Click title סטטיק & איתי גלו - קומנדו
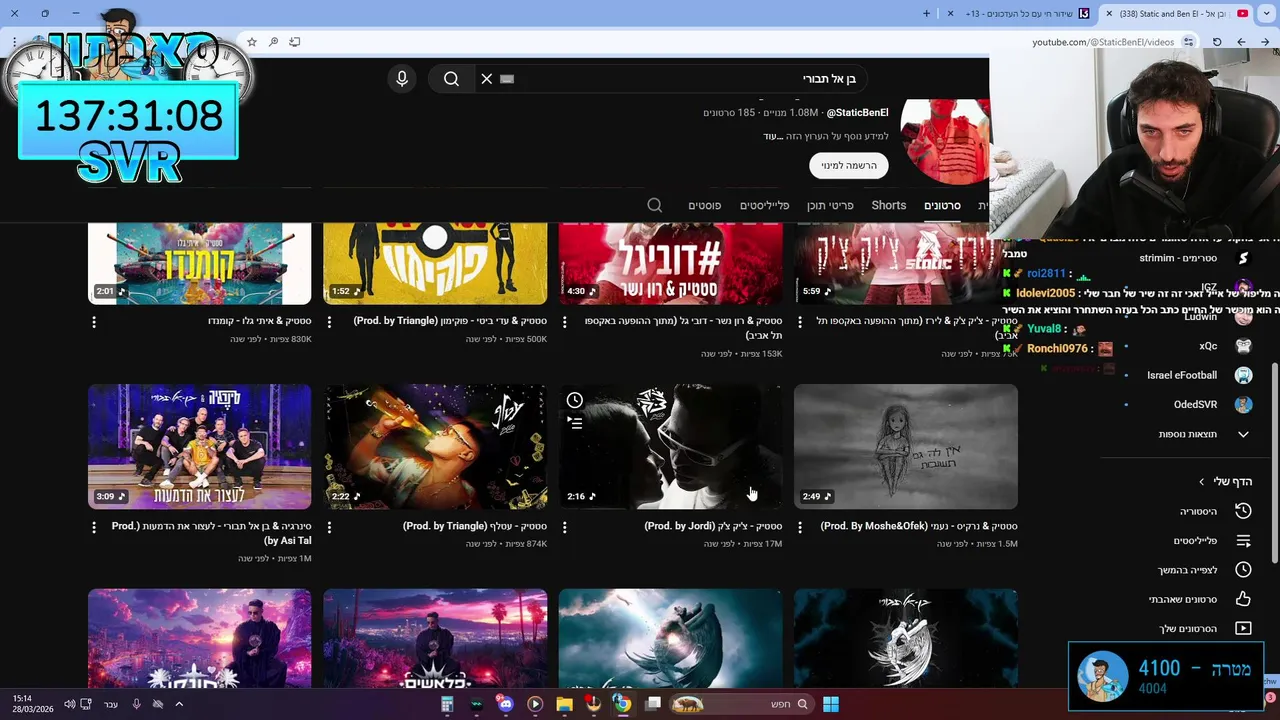Screen dimensions: 1280x720 [260, 321]
